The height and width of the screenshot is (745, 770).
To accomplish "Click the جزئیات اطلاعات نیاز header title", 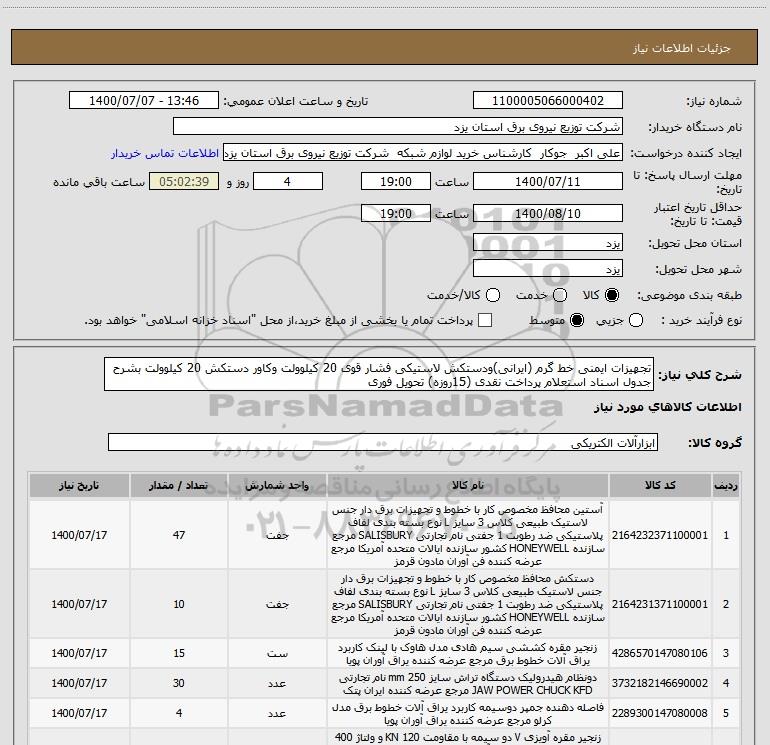I will pyautogui.click(x=682, y=48).
